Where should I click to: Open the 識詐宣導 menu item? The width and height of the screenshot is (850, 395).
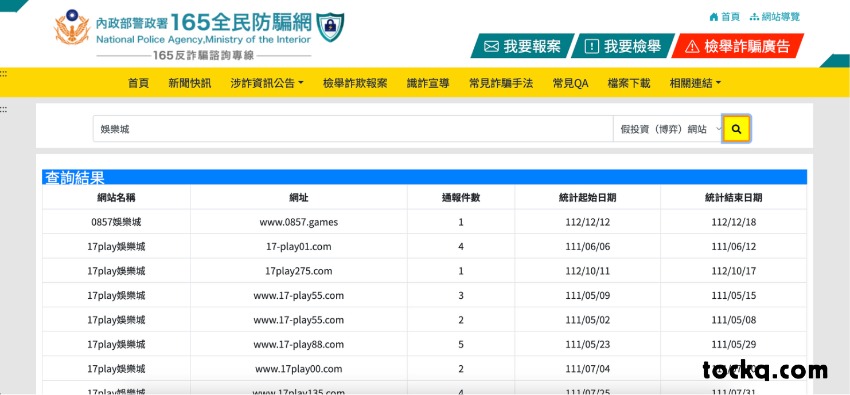click(428, 83)
